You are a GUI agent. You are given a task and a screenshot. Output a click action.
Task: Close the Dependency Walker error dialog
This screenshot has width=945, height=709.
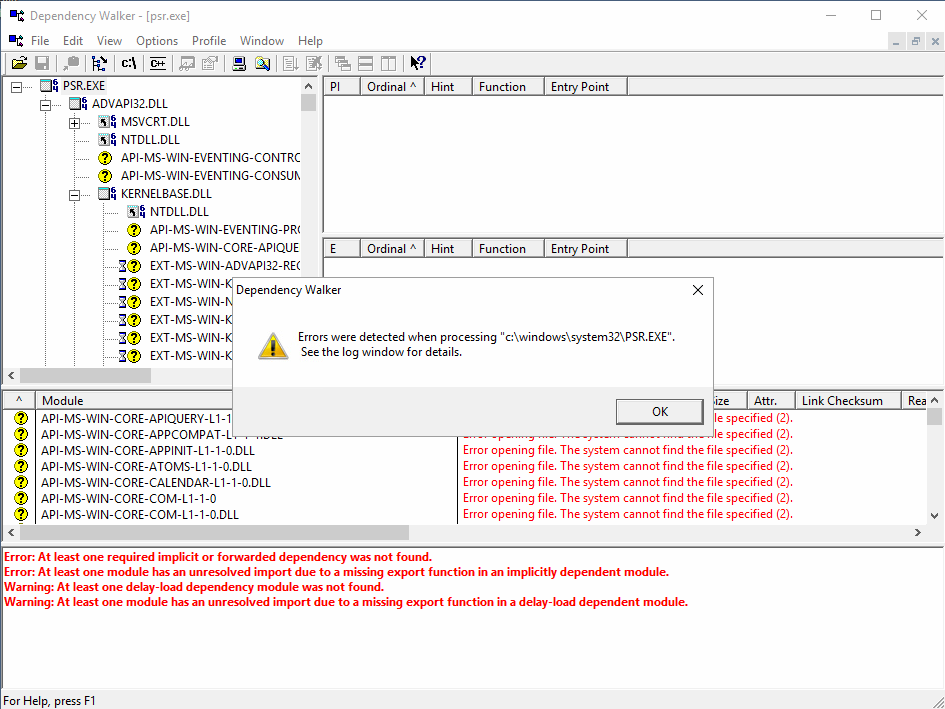coord(698,290)
